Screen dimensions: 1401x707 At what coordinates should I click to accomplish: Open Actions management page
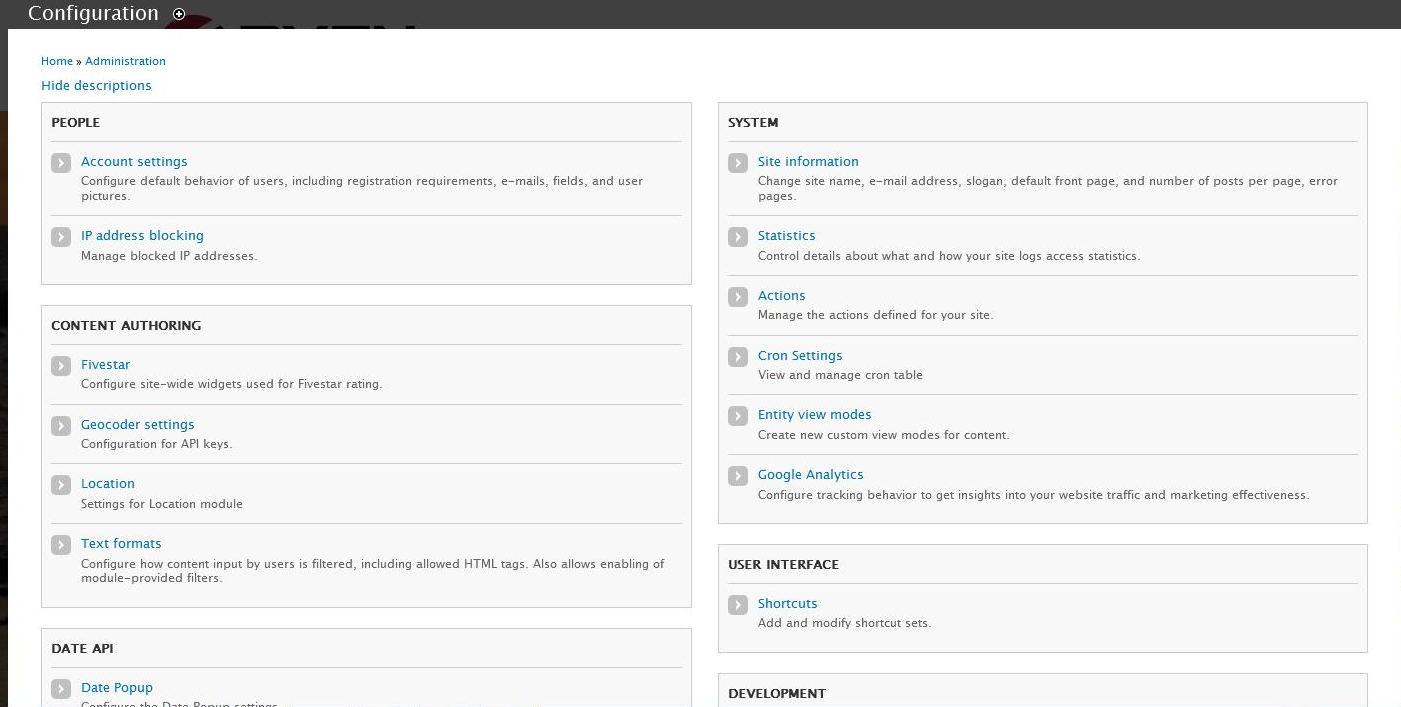point(781,296)
